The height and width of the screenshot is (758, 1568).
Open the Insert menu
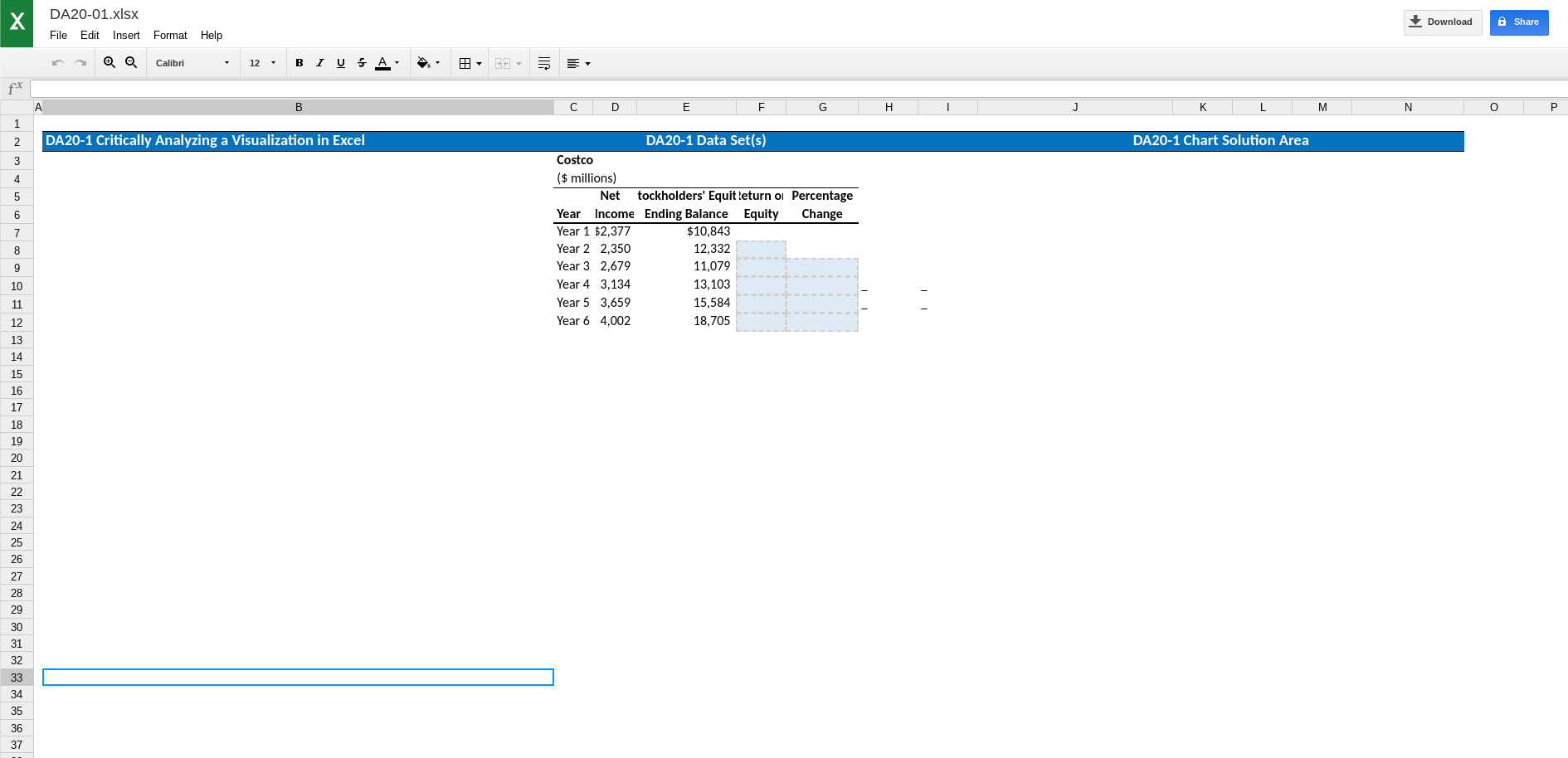(x=125, y=35)
